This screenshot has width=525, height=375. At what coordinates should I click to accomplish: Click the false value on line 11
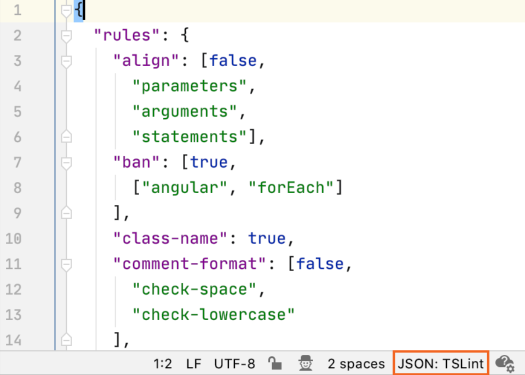point(320,264)
